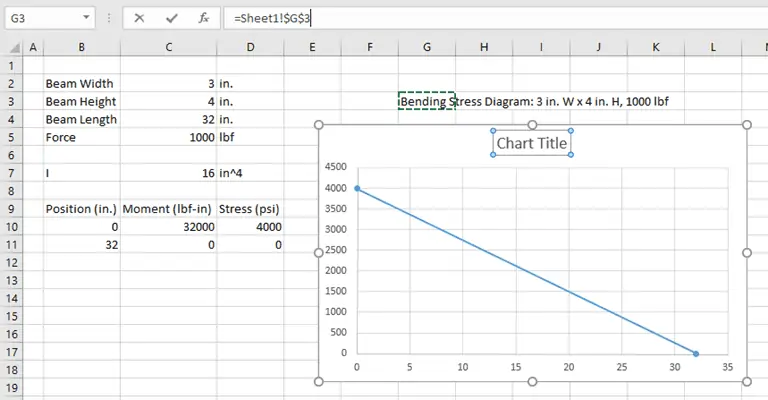The height and width of the screenshot is (400, 768).
Task: Select row 14 header
Action: tap(12, 299)
